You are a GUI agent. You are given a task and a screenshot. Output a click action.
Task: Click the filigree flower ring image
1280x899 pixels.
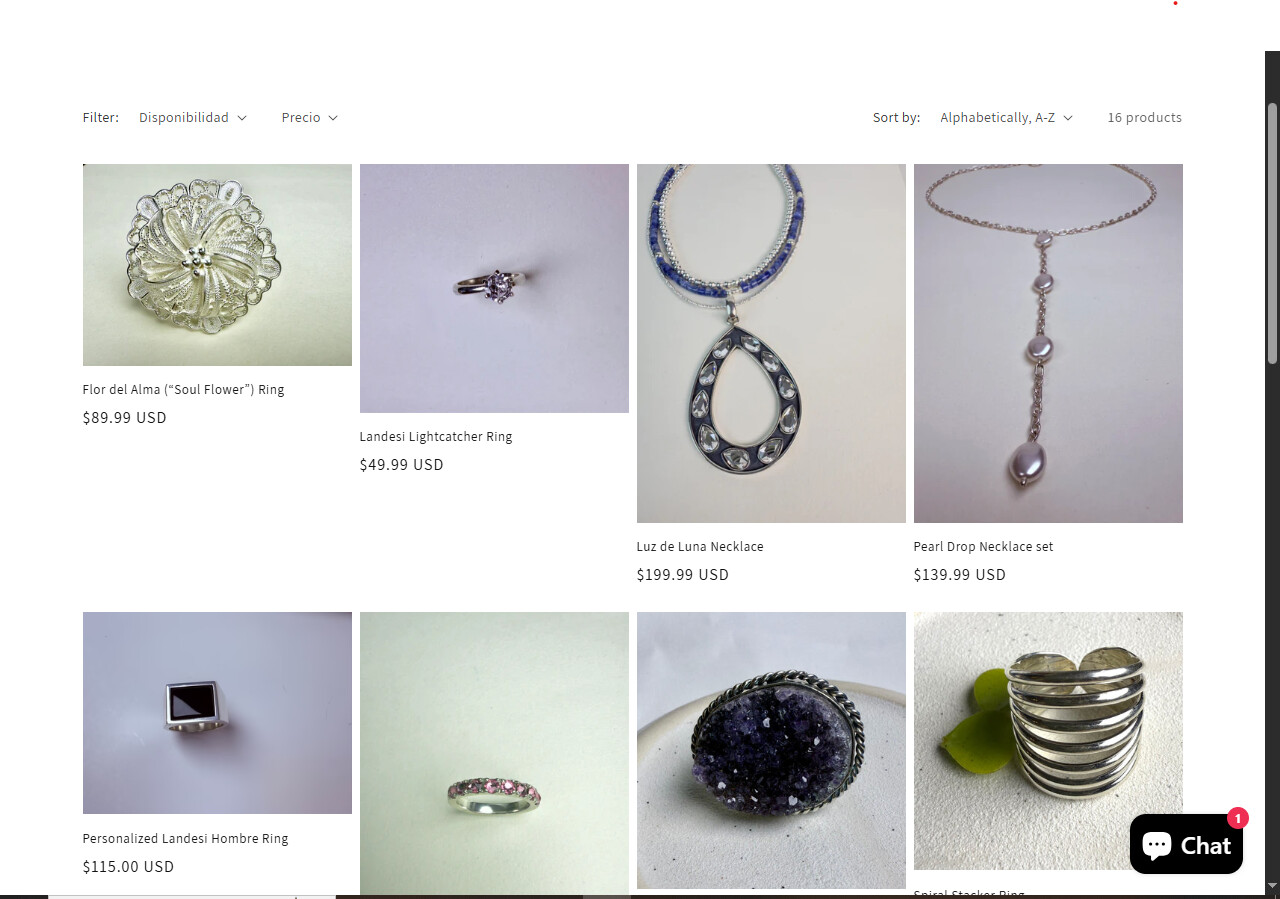pos(217,265)
